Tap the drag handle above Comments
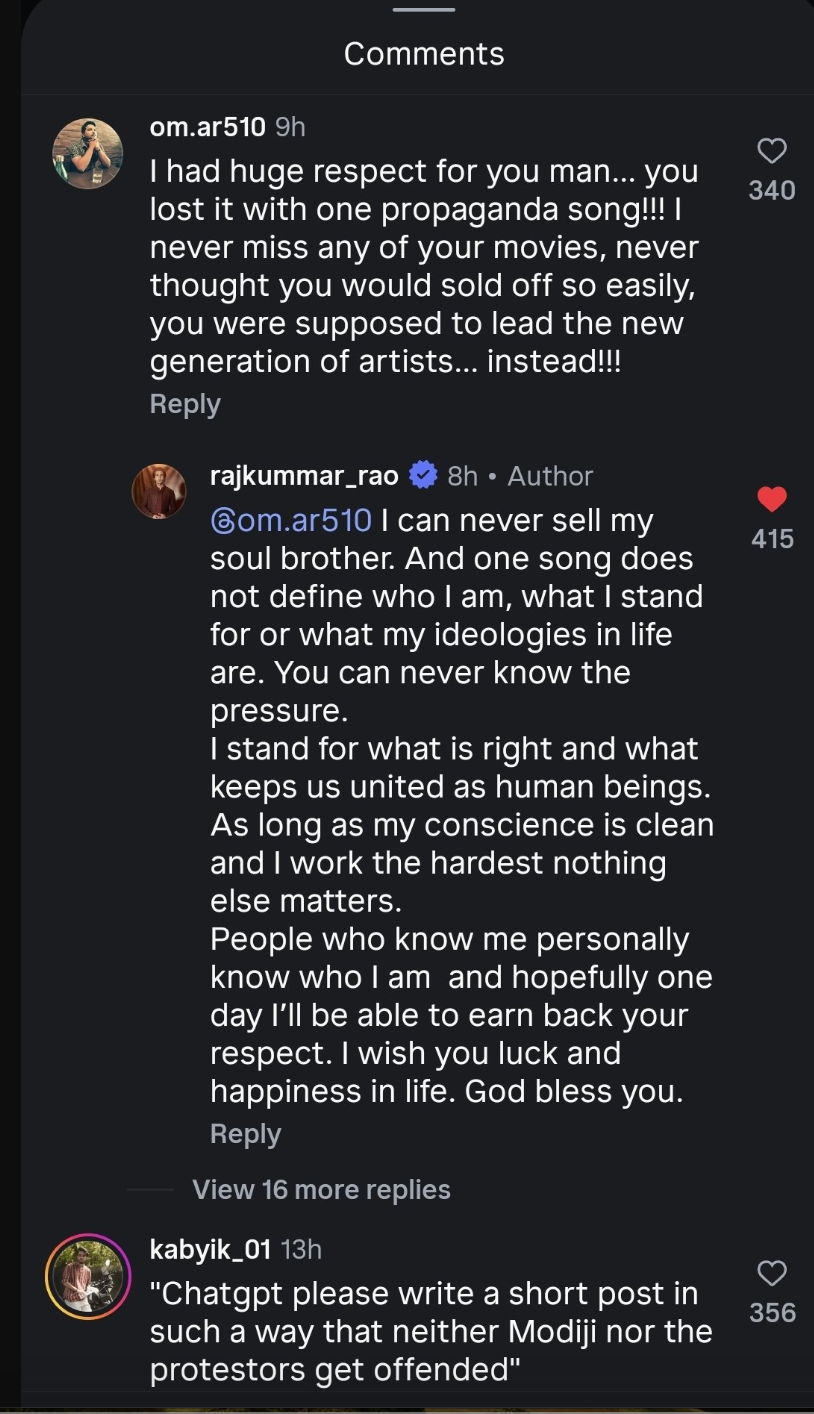The height and width of the screenshot is (1414, 814). (x=424, y=9)
